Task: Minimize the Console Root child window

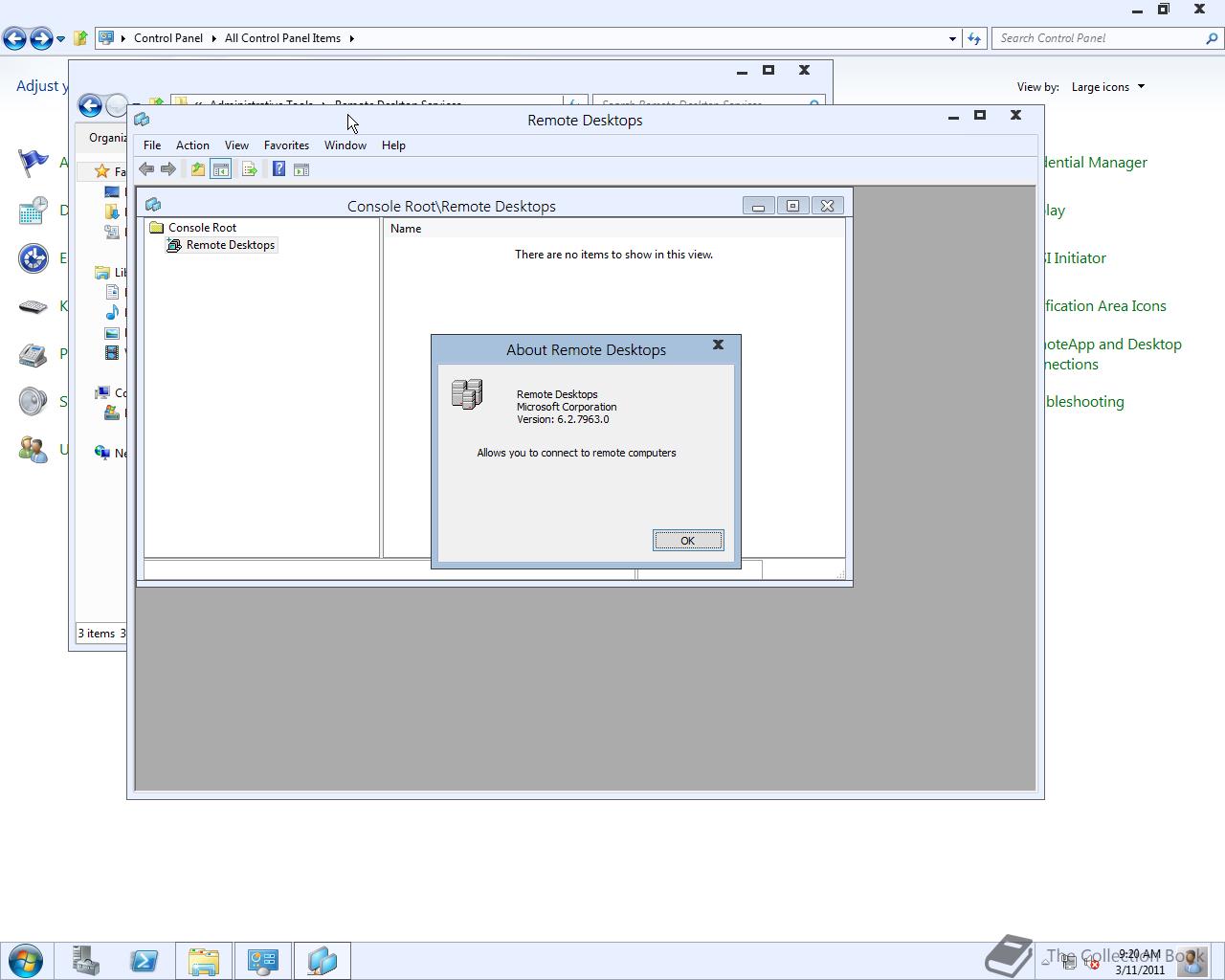Action: (x=758, y=206)
